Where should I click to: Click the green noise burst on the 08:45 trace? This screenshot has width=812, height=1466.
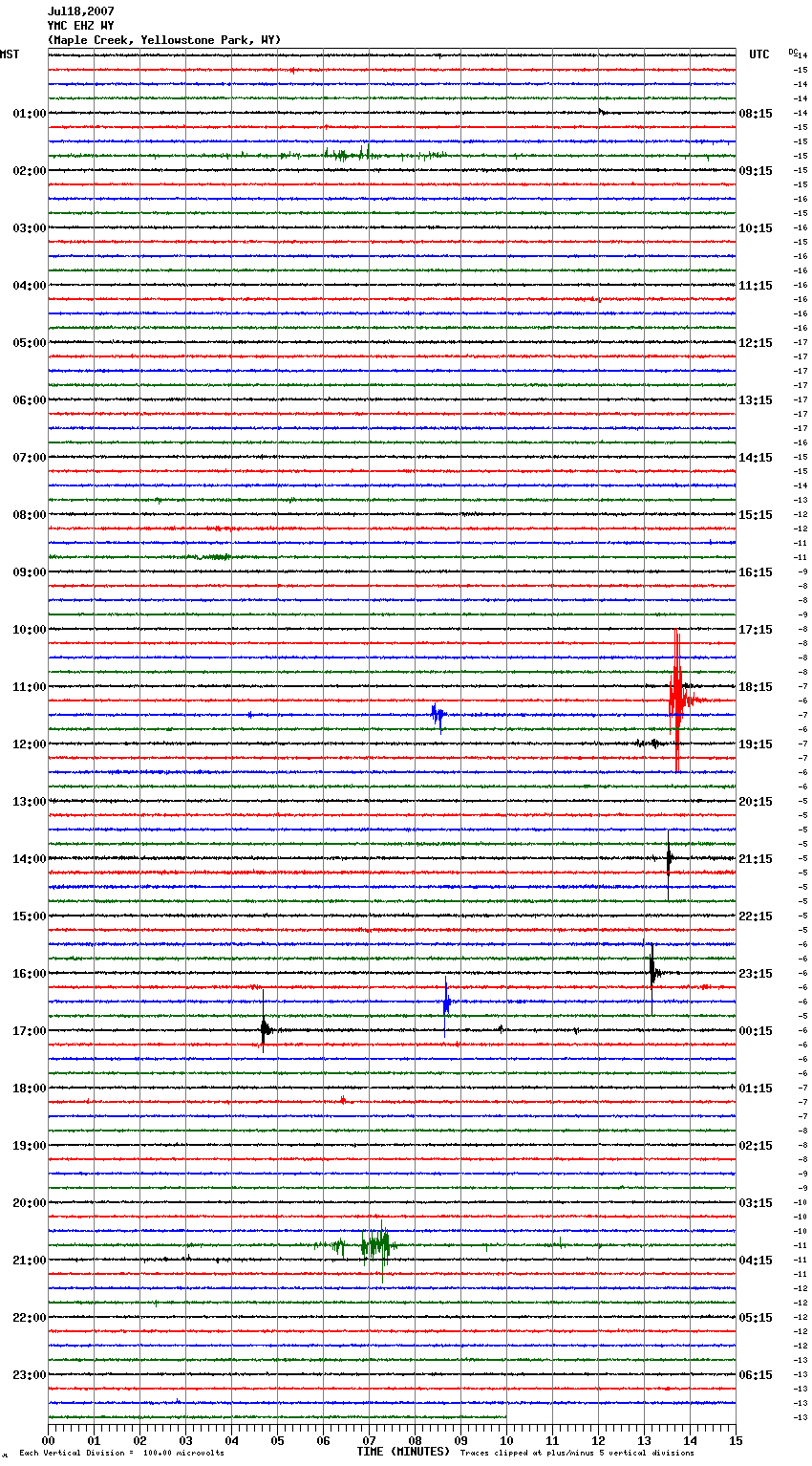point(215,556)
